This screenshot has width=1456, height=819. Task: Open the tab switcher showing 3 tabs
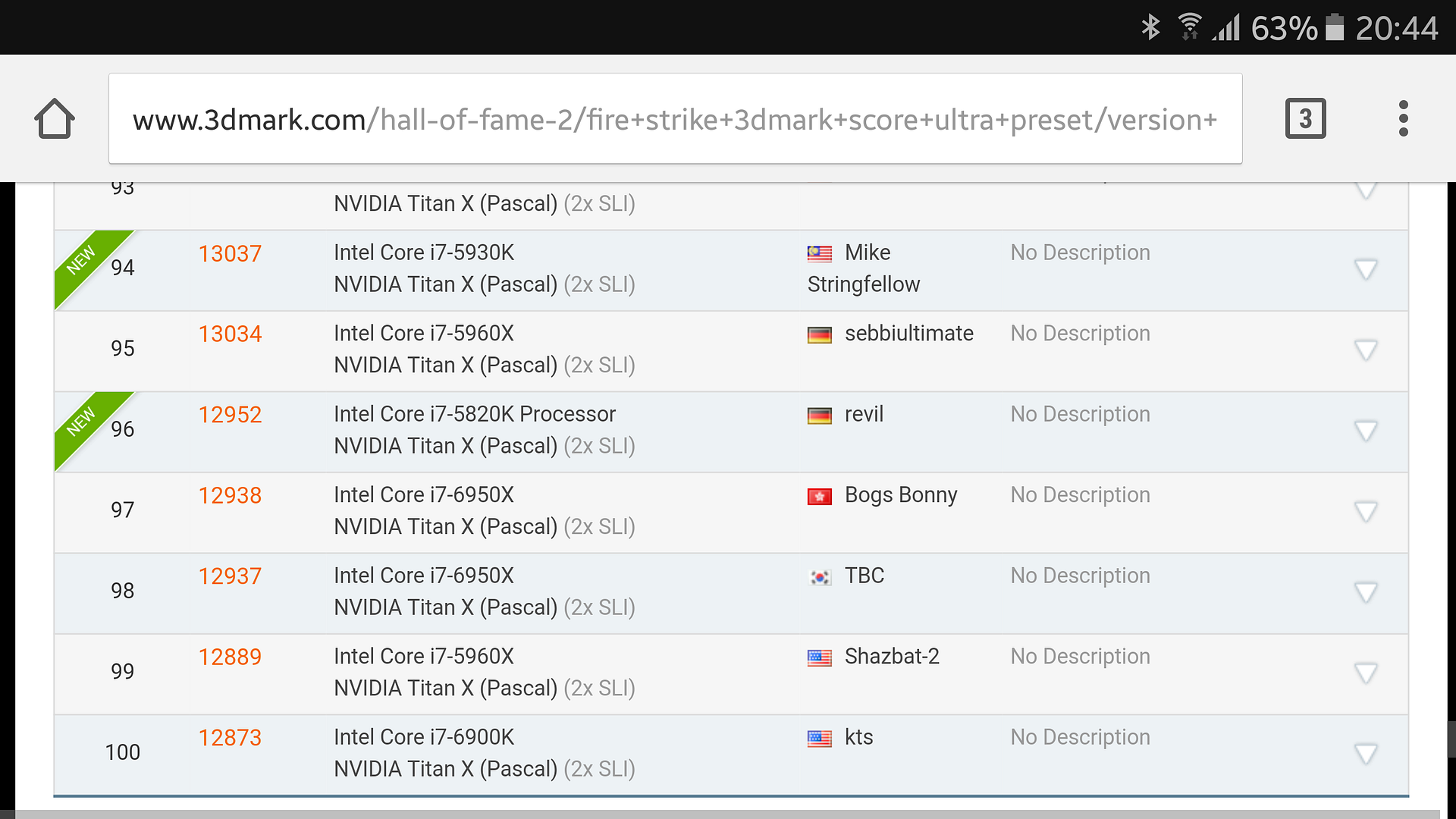(1305, 119)
